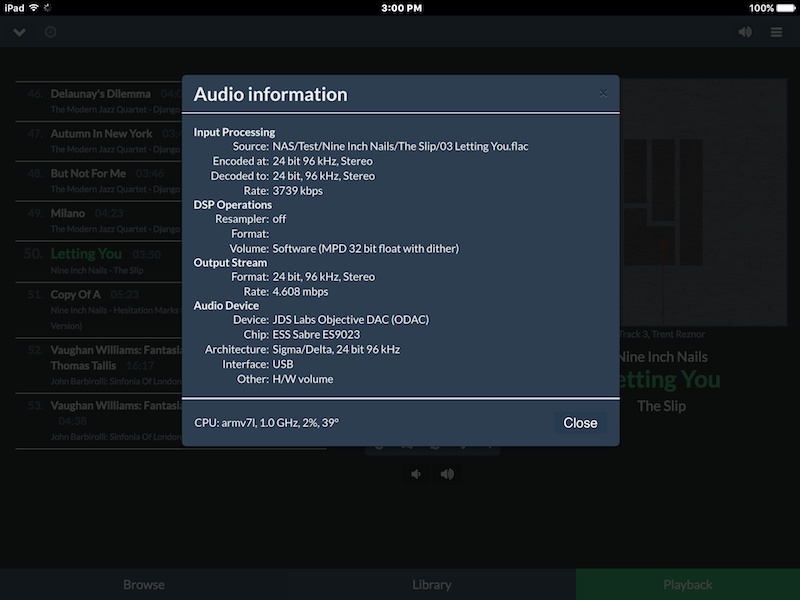
Task: Open the hamburger menu icon in the top right
Action: (x=777, y=32)
